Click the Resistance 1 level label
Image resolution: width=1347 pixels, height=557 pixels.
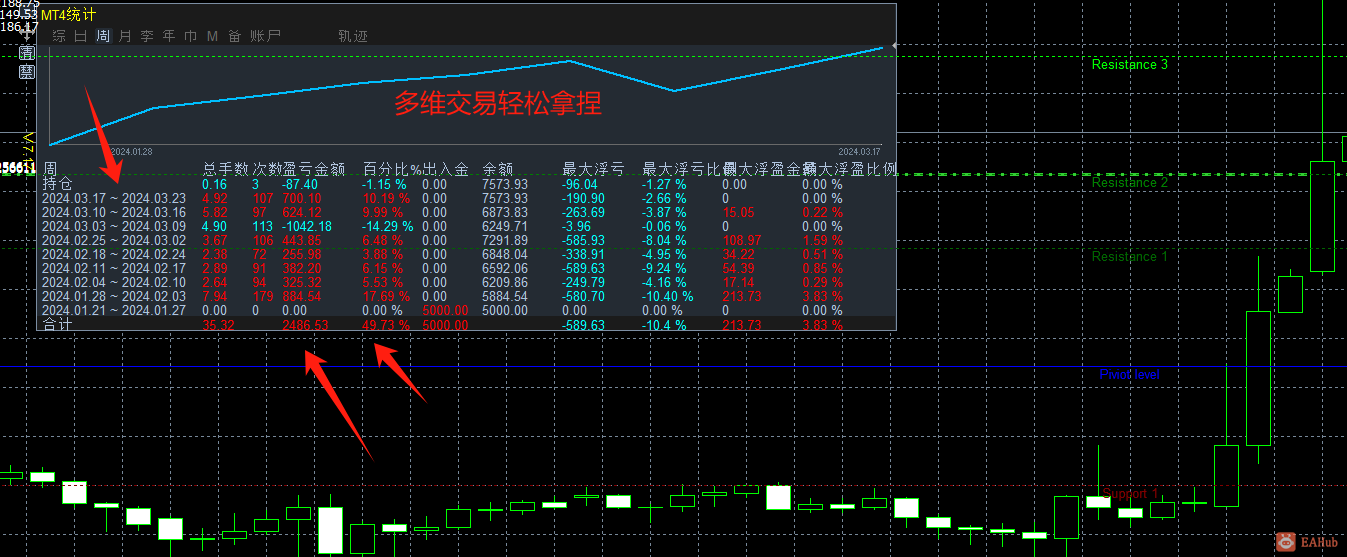tap(1130, 257)
